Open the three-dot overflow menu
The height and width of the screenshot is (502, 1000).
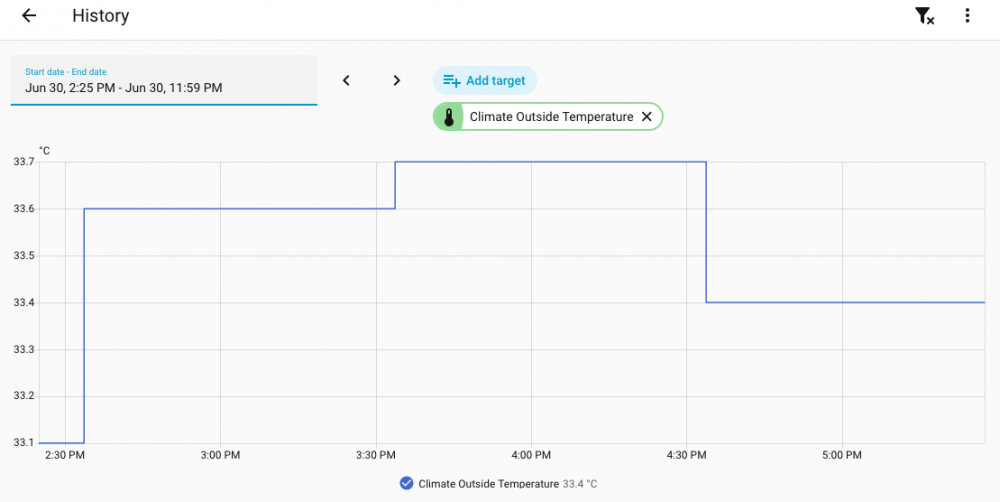(x=967, y=16)
